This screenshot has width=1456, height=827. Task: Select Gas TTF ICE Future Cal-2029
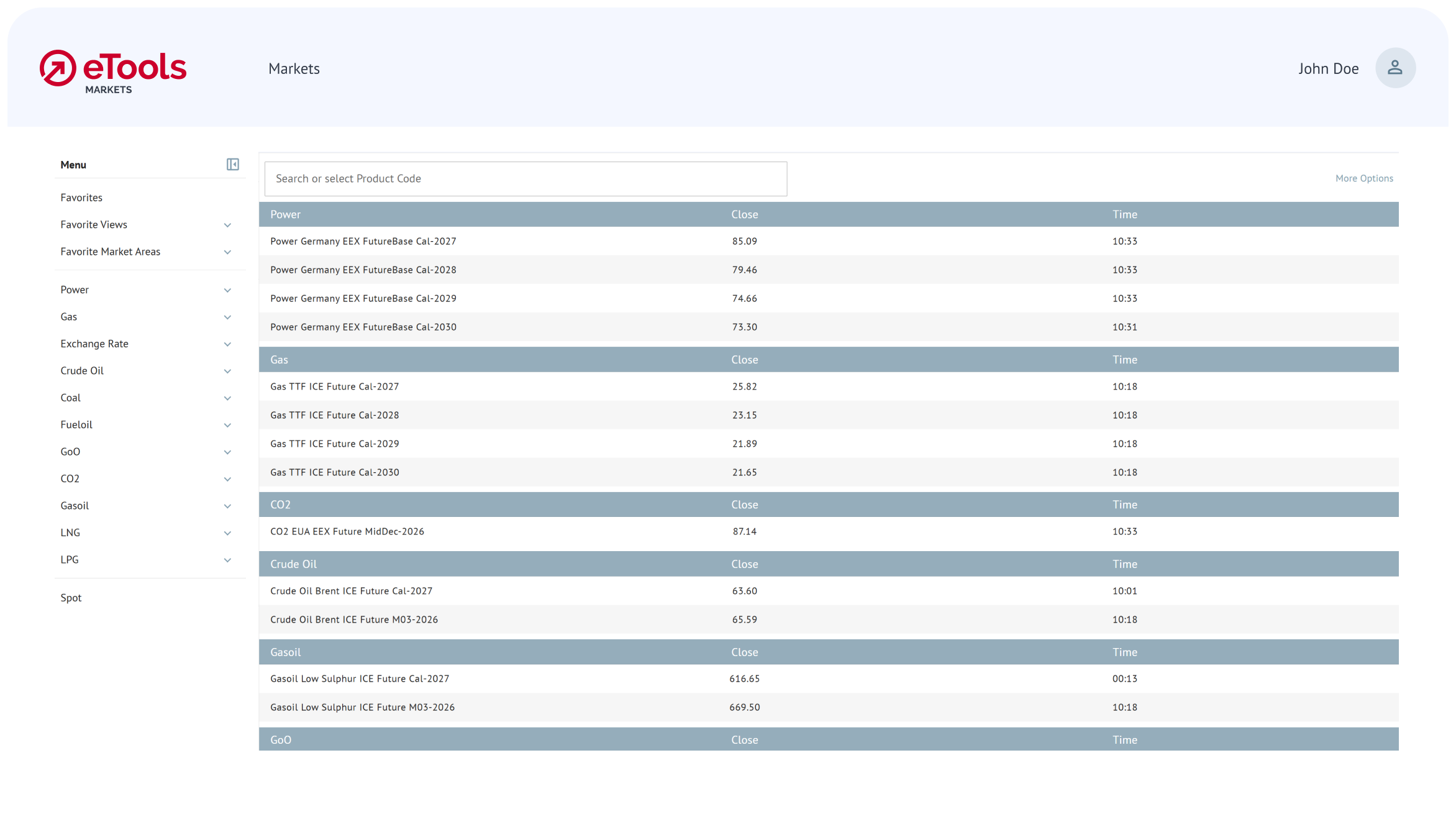click(335, 444)
